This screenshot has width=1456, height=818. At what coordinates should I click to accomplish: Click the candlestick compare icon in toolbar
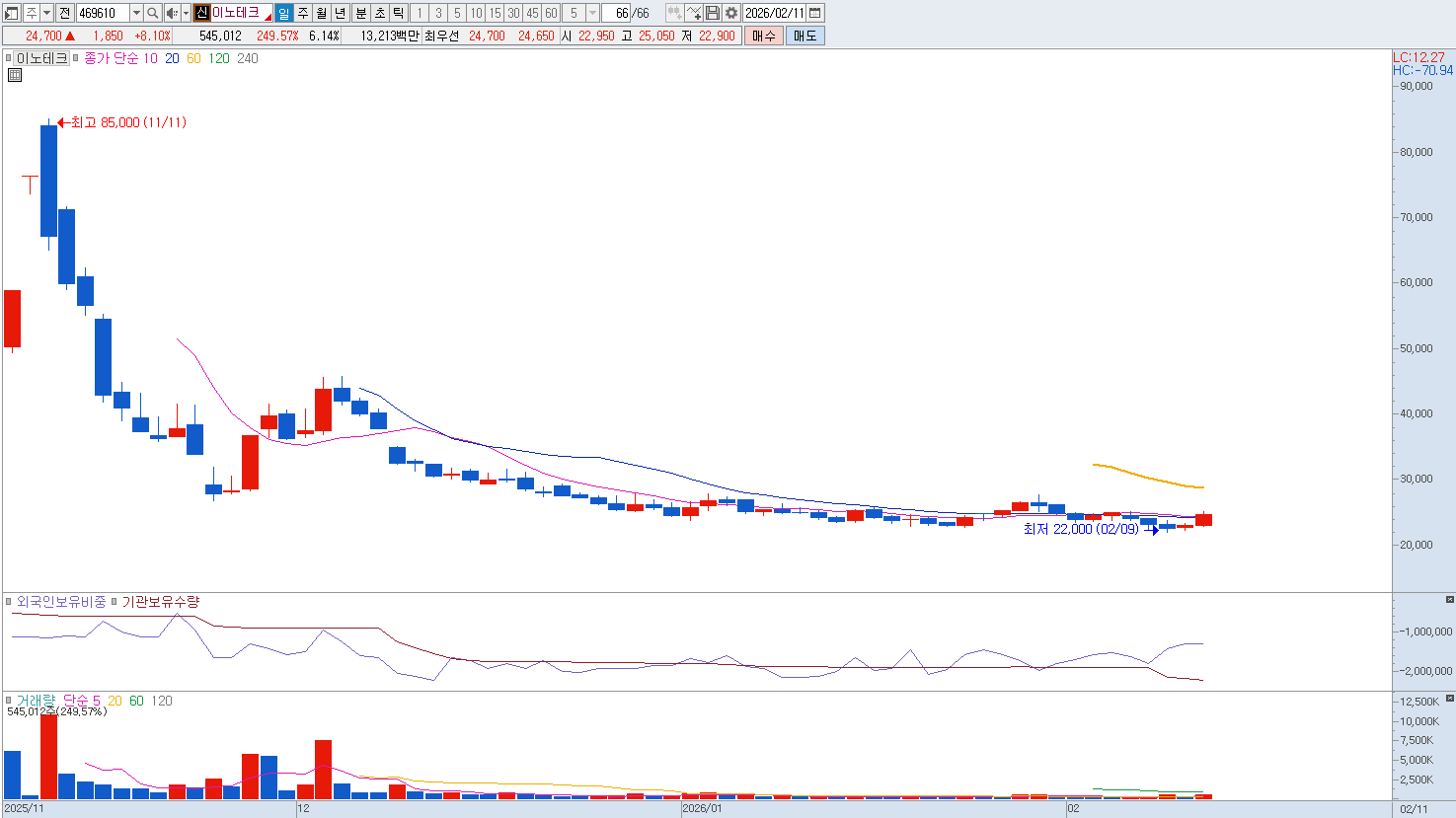pos(674,13)
